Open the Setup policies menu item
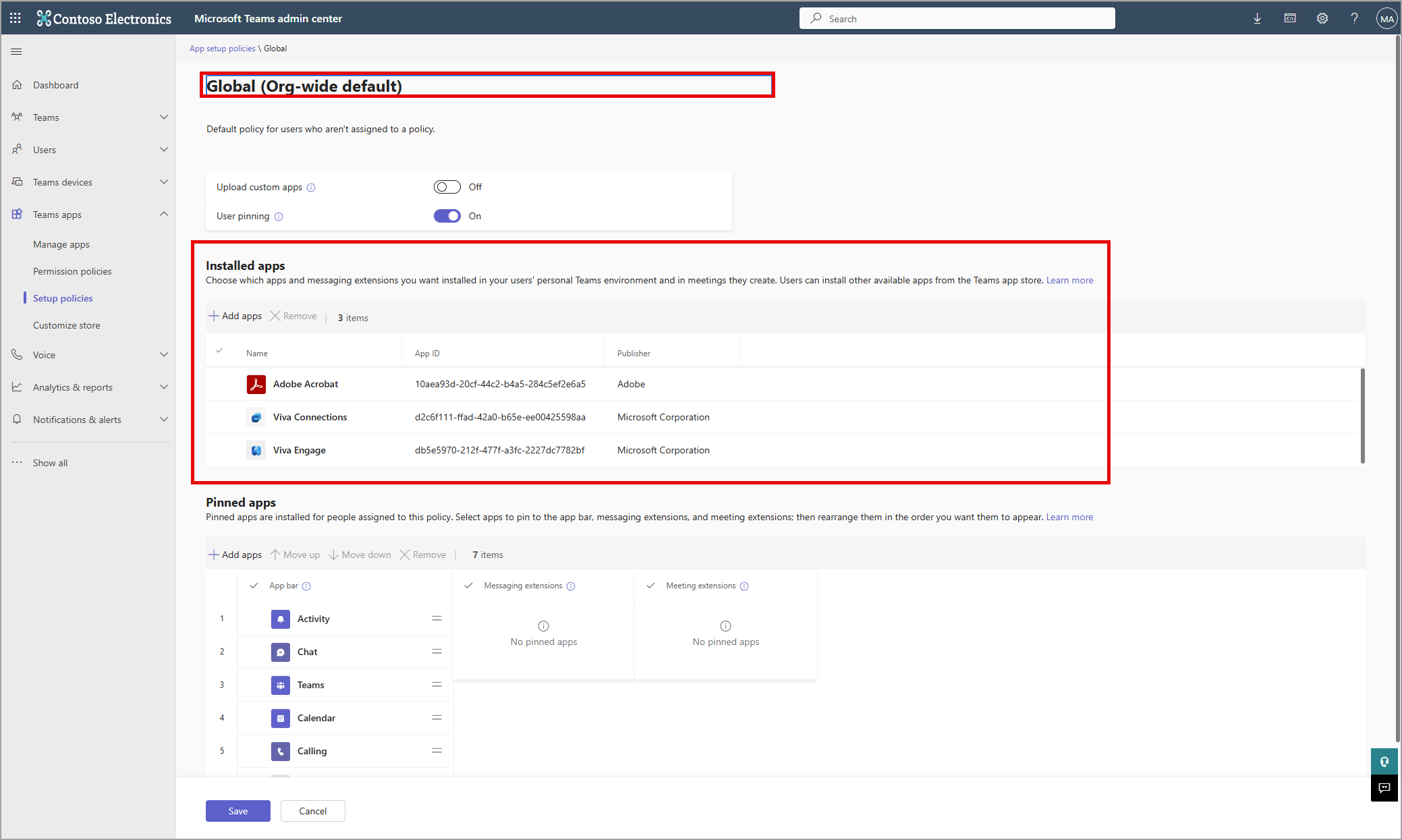The image size is (1402, 840). pos(63,298)
